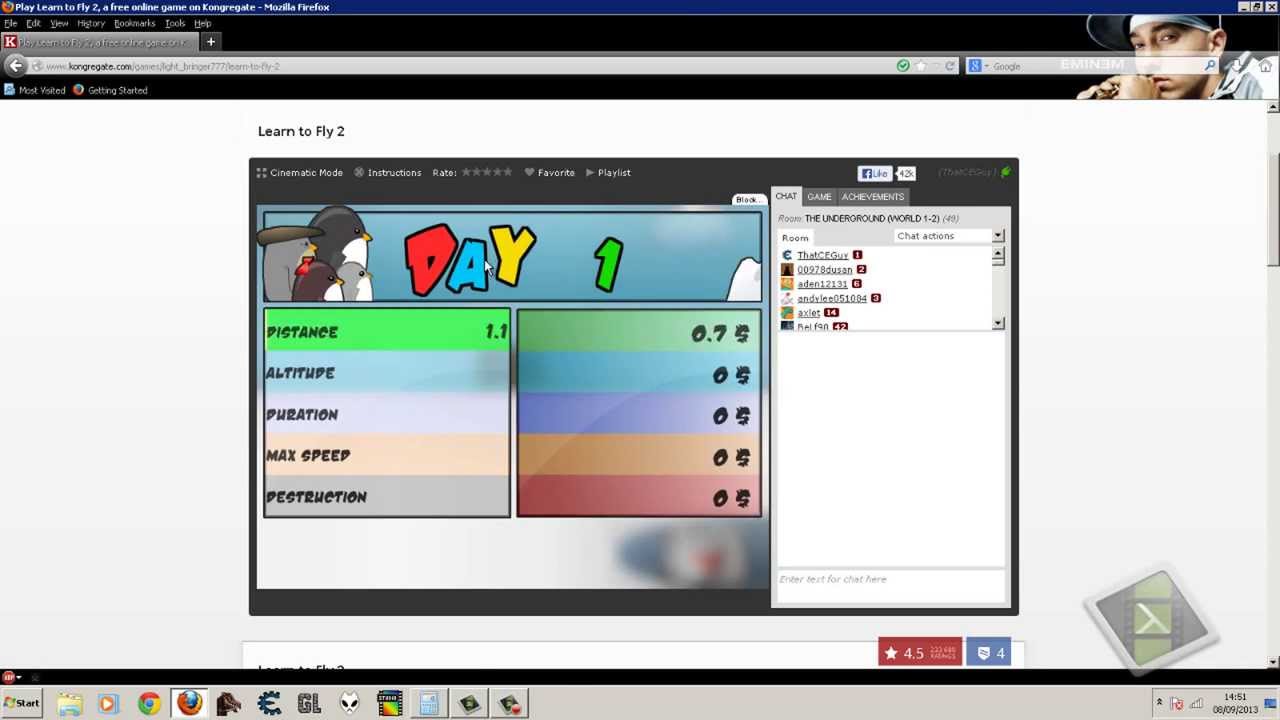Open the Getting Started bookmark
This screenshot has height=720, width=1280.
(110, 90)
